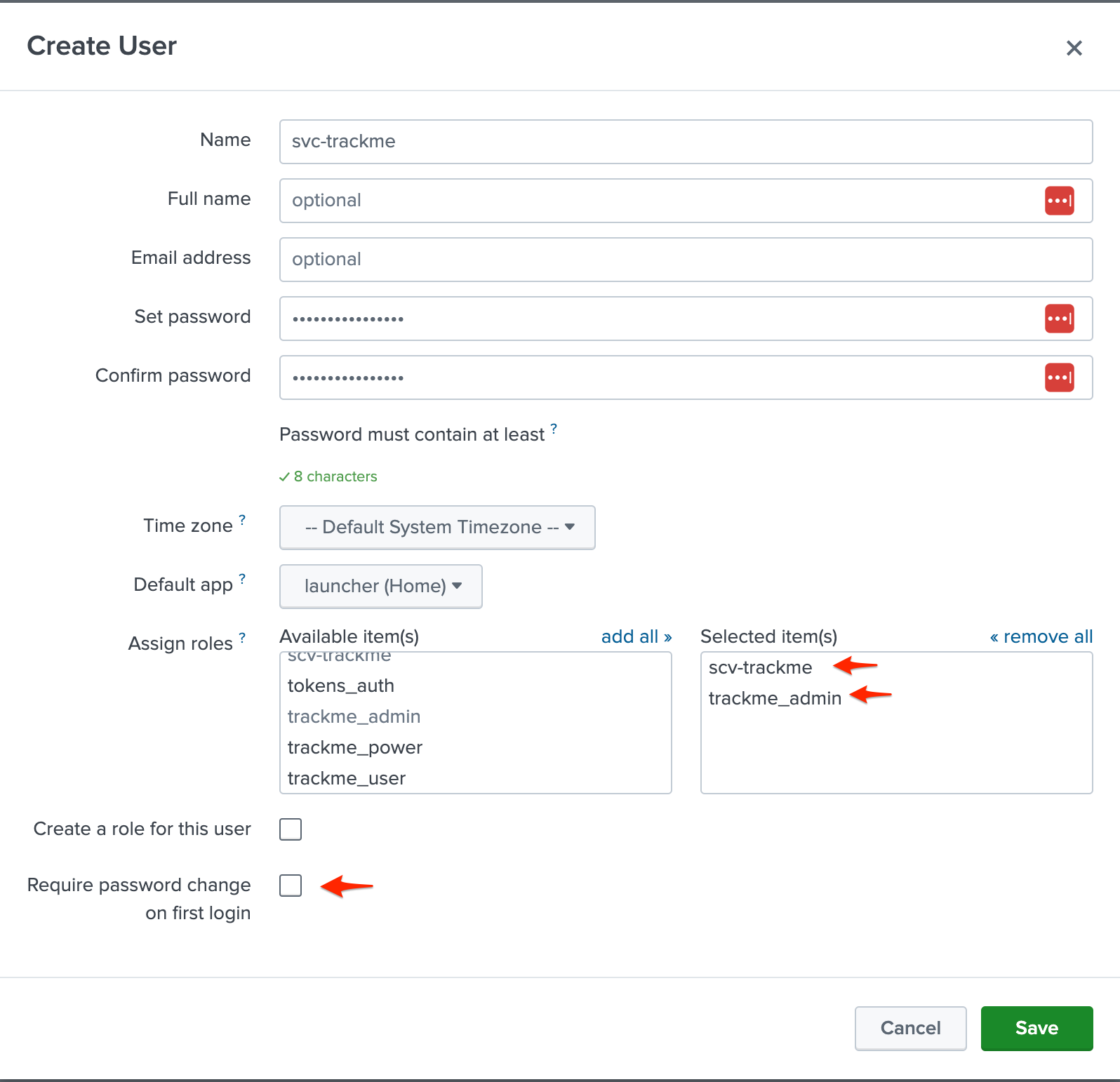Screen dimensions: 1120x1082
Task: Open the launcher (Home) default app dropdown
Action: point(381,587)
